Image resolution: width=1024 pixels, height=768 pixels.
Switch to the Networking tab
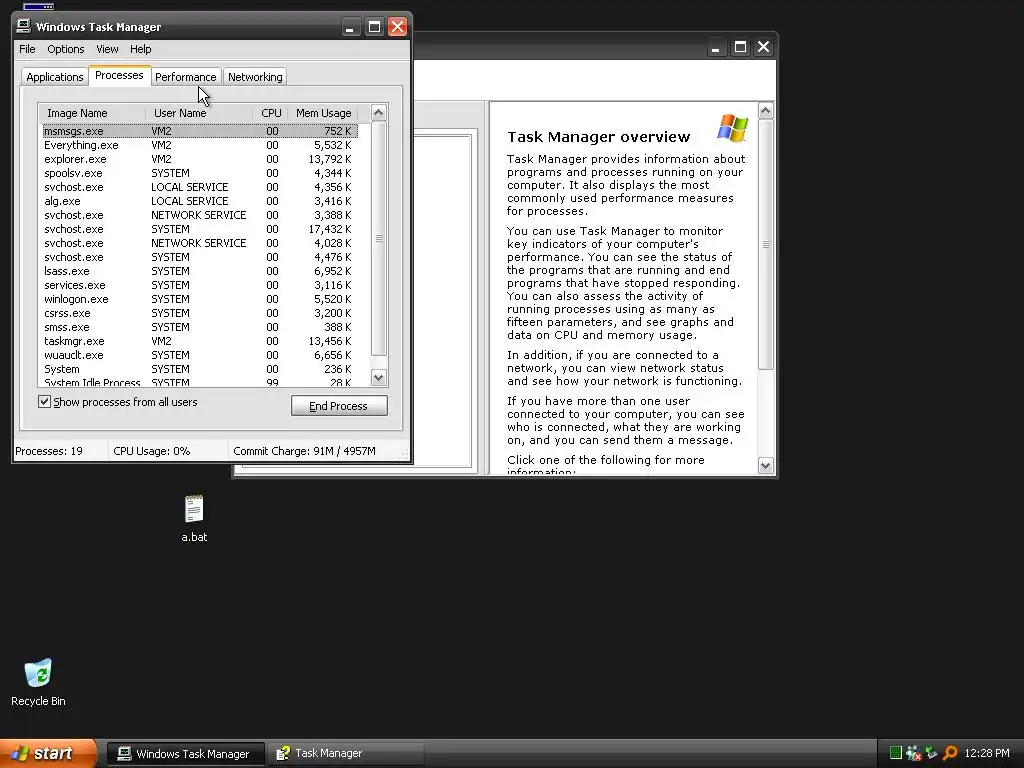pyautogui.click(x=255, y=77)
